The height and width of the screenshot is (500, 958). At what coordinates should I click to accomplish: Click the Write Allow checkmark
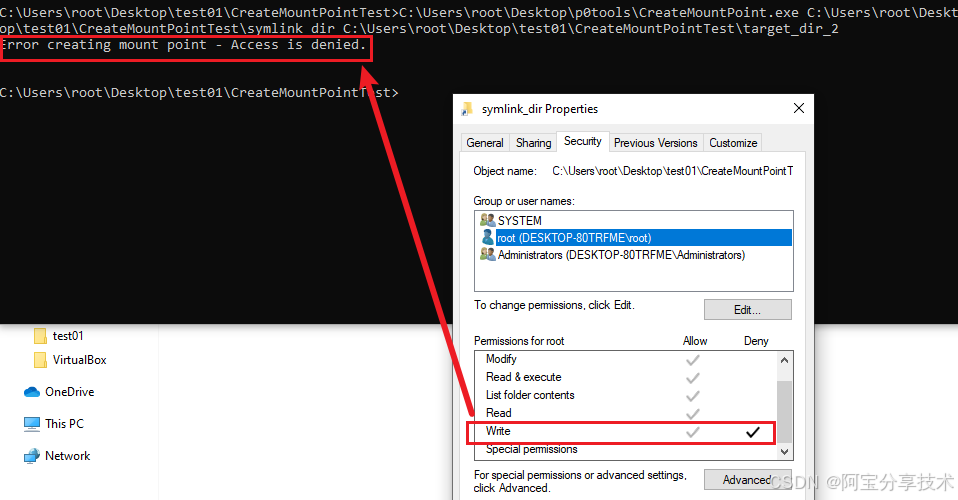pos(692,432)
